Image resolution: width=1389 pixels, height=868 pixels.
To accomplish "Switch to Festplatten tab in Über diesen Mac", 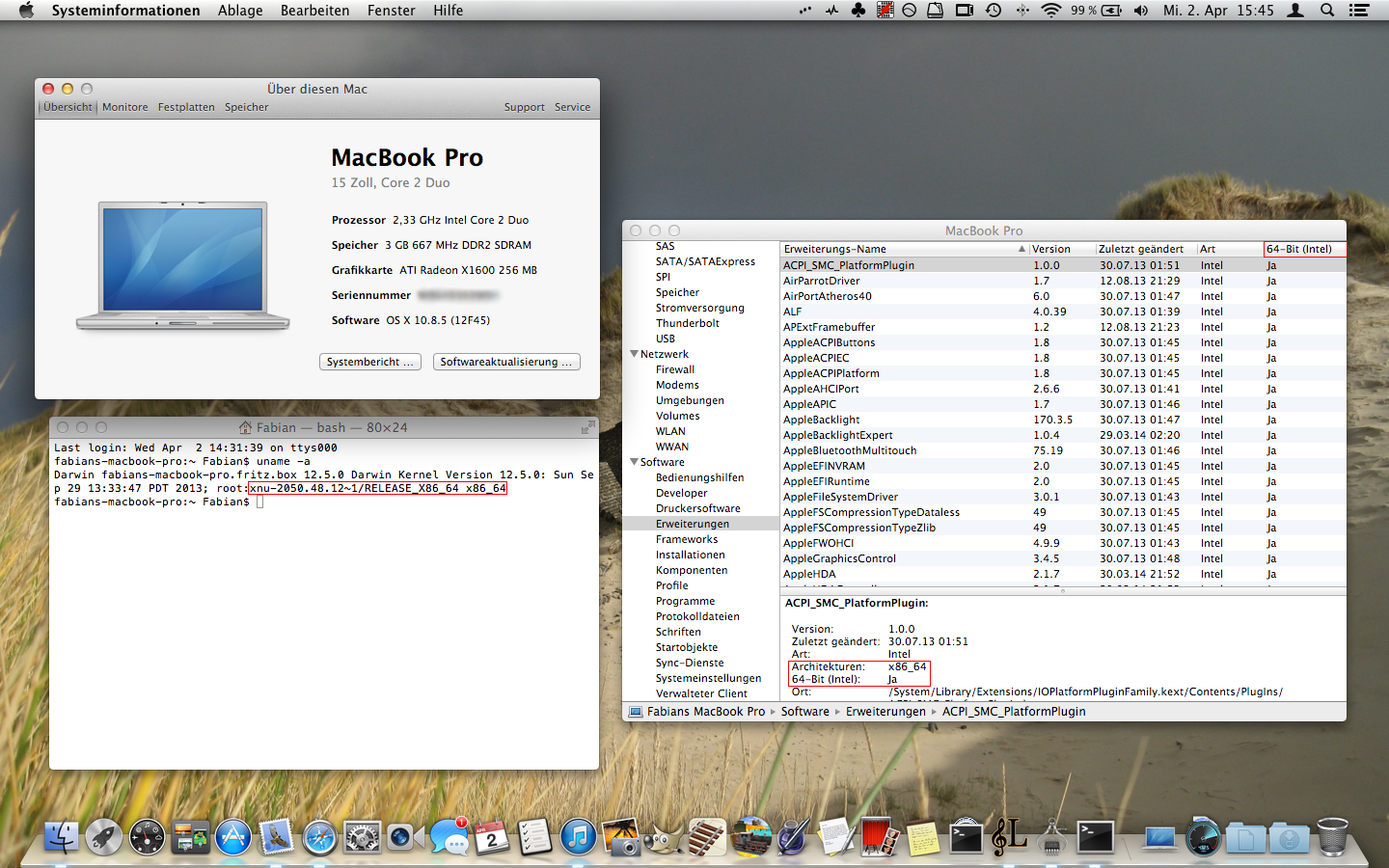I will pos(186,107).
